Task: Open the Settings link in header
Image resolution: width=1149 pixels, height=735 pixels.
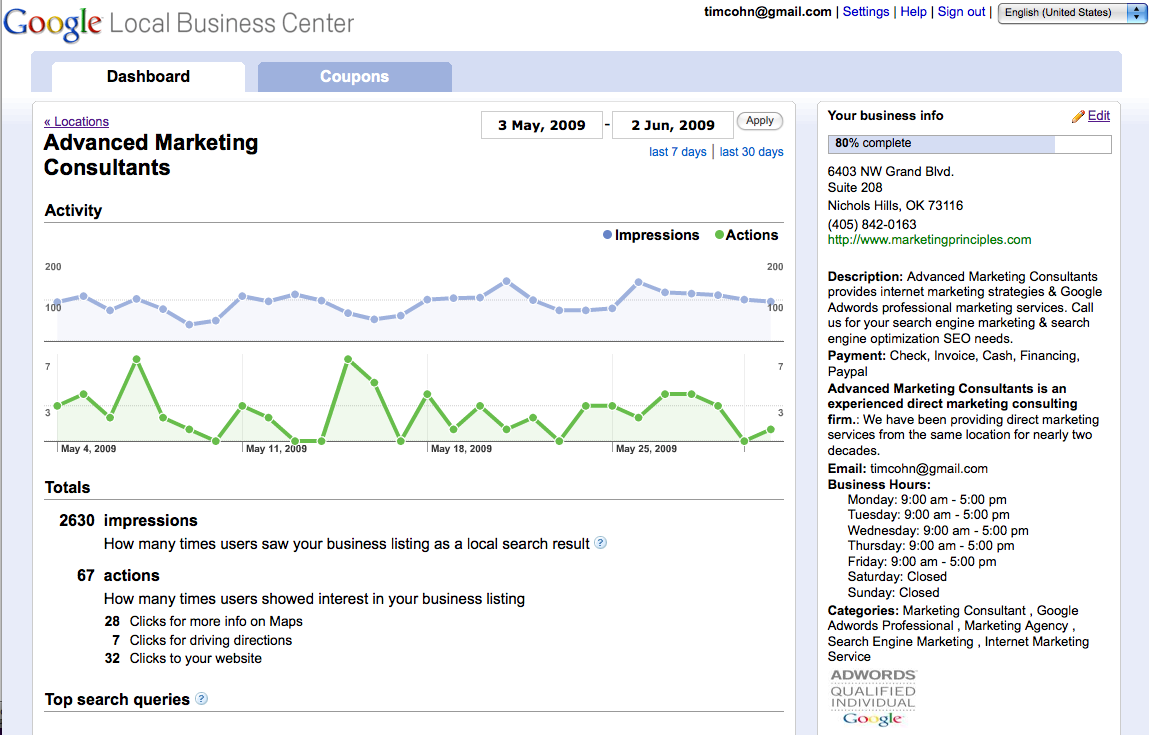Action: 865,12
